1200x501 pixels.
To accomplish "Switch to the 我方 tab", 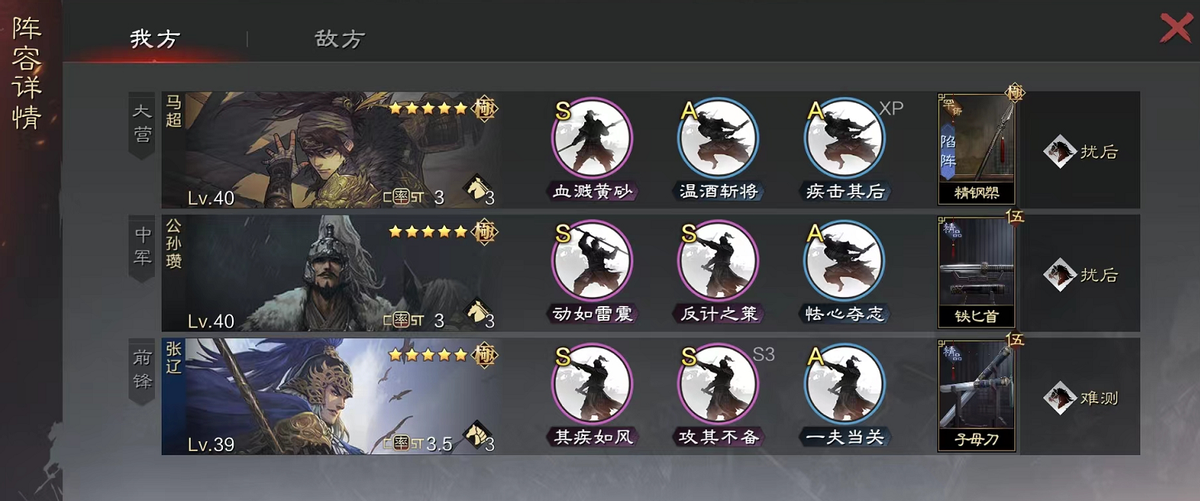I will (x=155, y=39).
